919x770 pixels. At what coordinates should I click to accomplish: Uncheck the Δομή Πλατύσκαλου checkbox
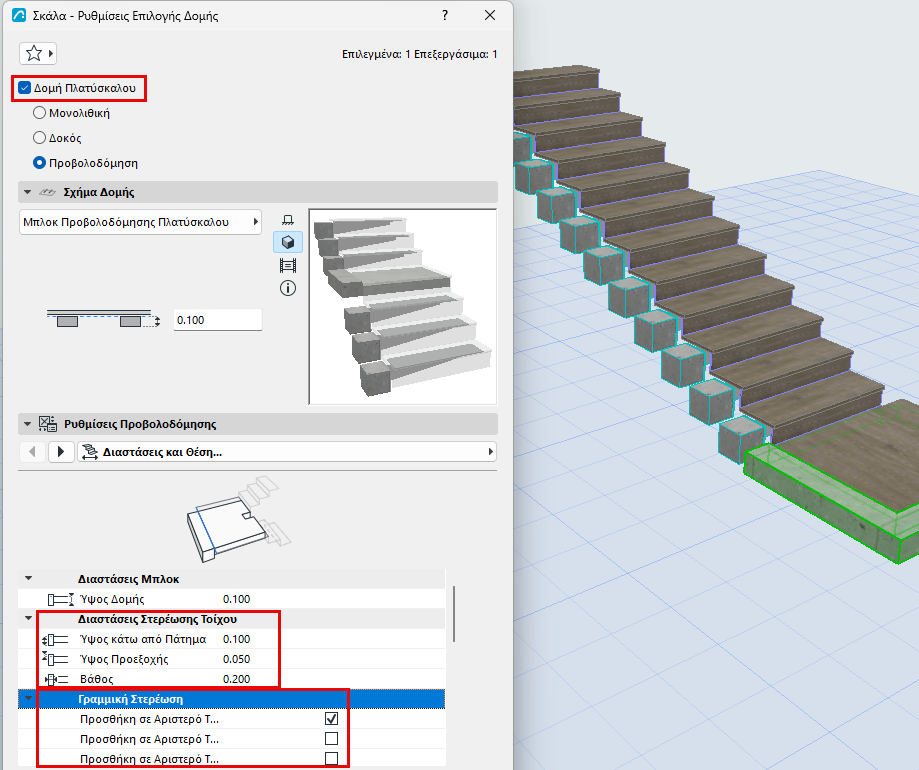coord(24,88)
